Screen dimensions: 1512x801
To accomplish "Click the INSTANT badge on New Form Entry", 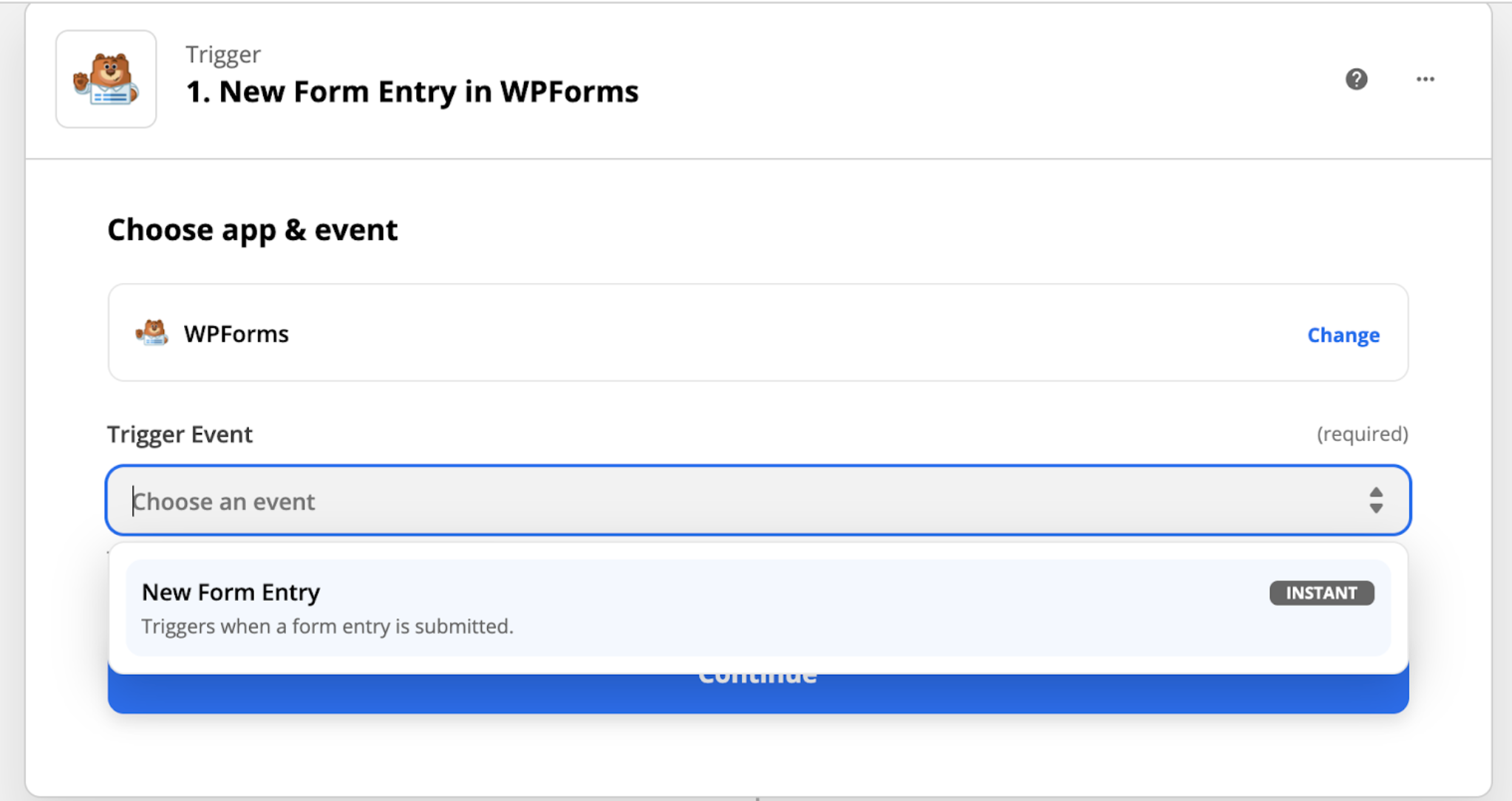I will coord(1321,593).
